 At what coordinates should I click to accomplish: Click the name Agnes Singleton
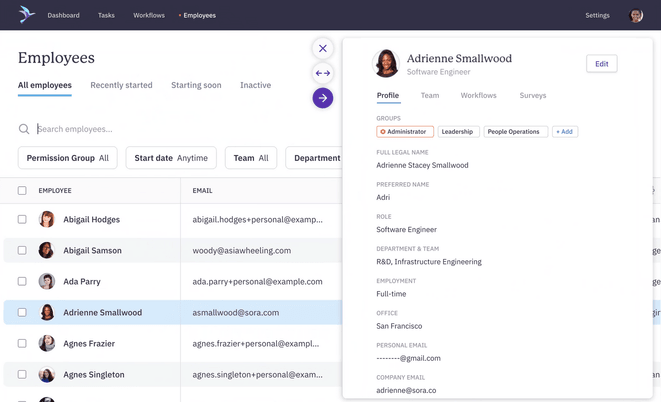click(94, 375)
